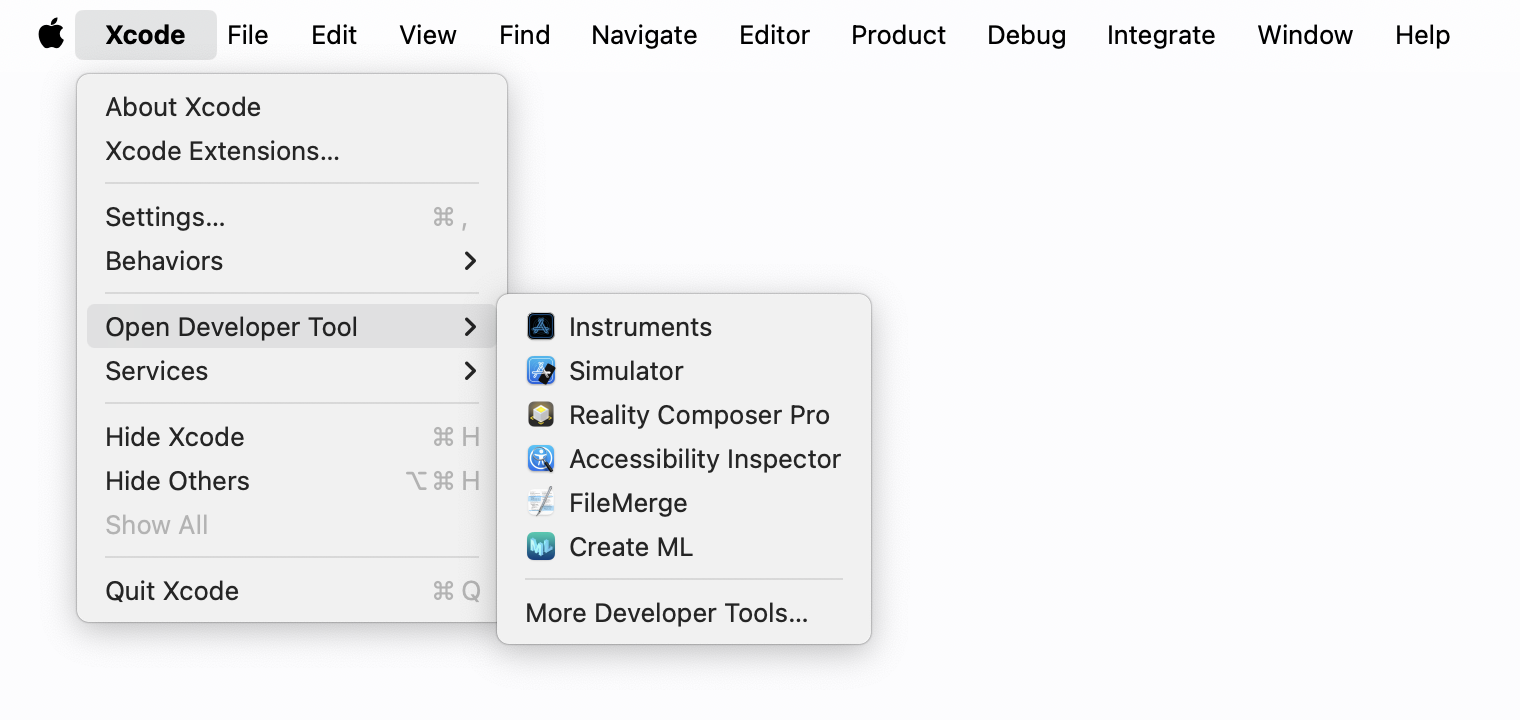This screenshot has width=1520, height=720.
Task: Open the Editor menu
Action: point(775,35)
